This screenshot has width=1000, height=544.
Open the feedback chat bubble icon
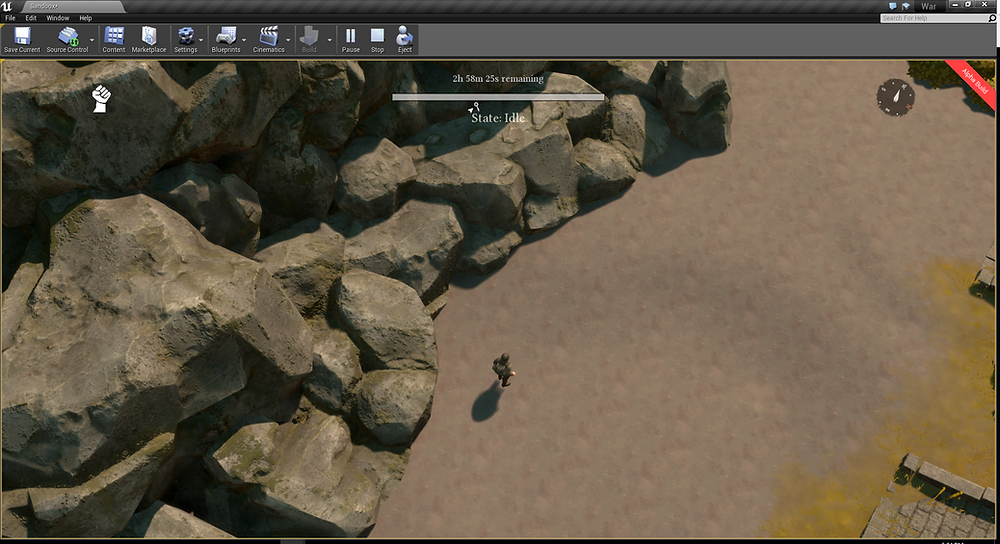pyautogui.click(x=893, y=6)
